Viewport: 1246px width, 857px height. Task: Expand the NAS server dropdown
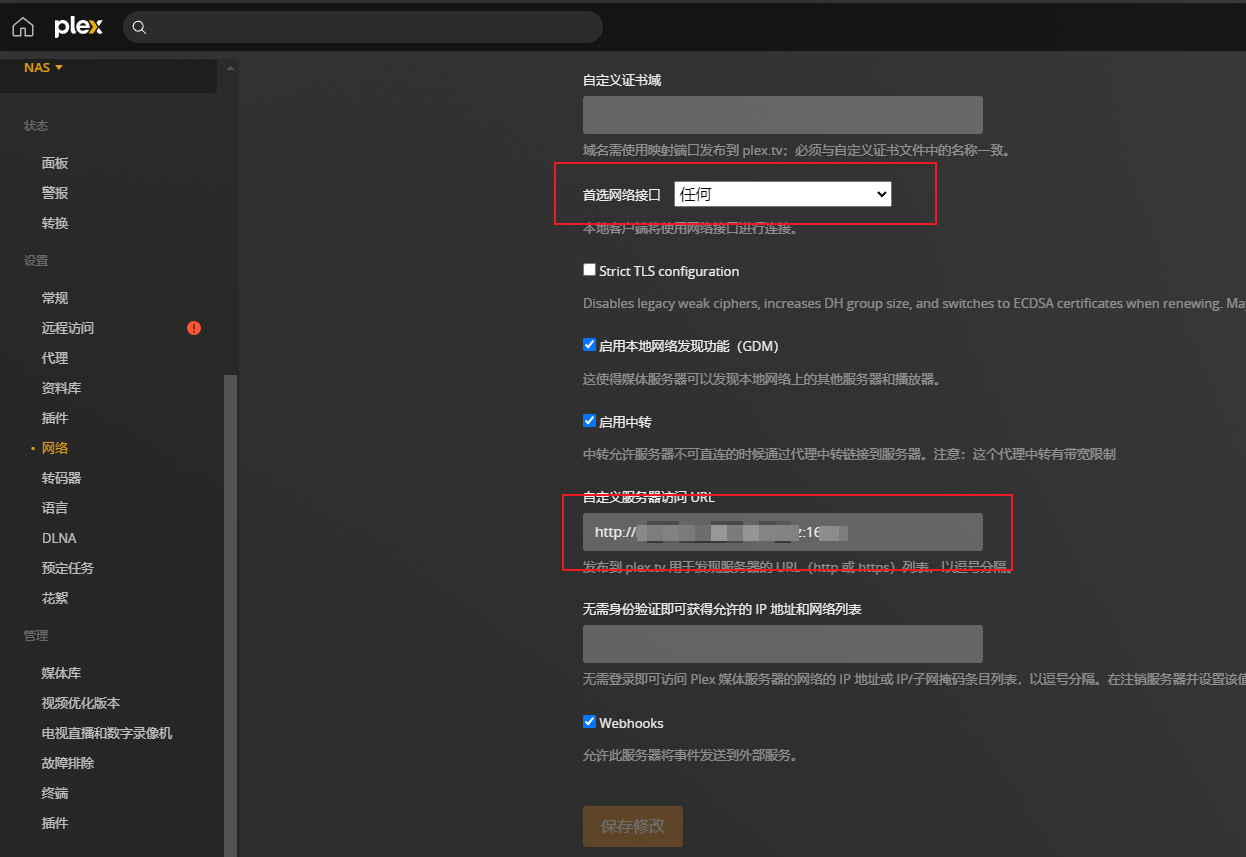(44, 68)
